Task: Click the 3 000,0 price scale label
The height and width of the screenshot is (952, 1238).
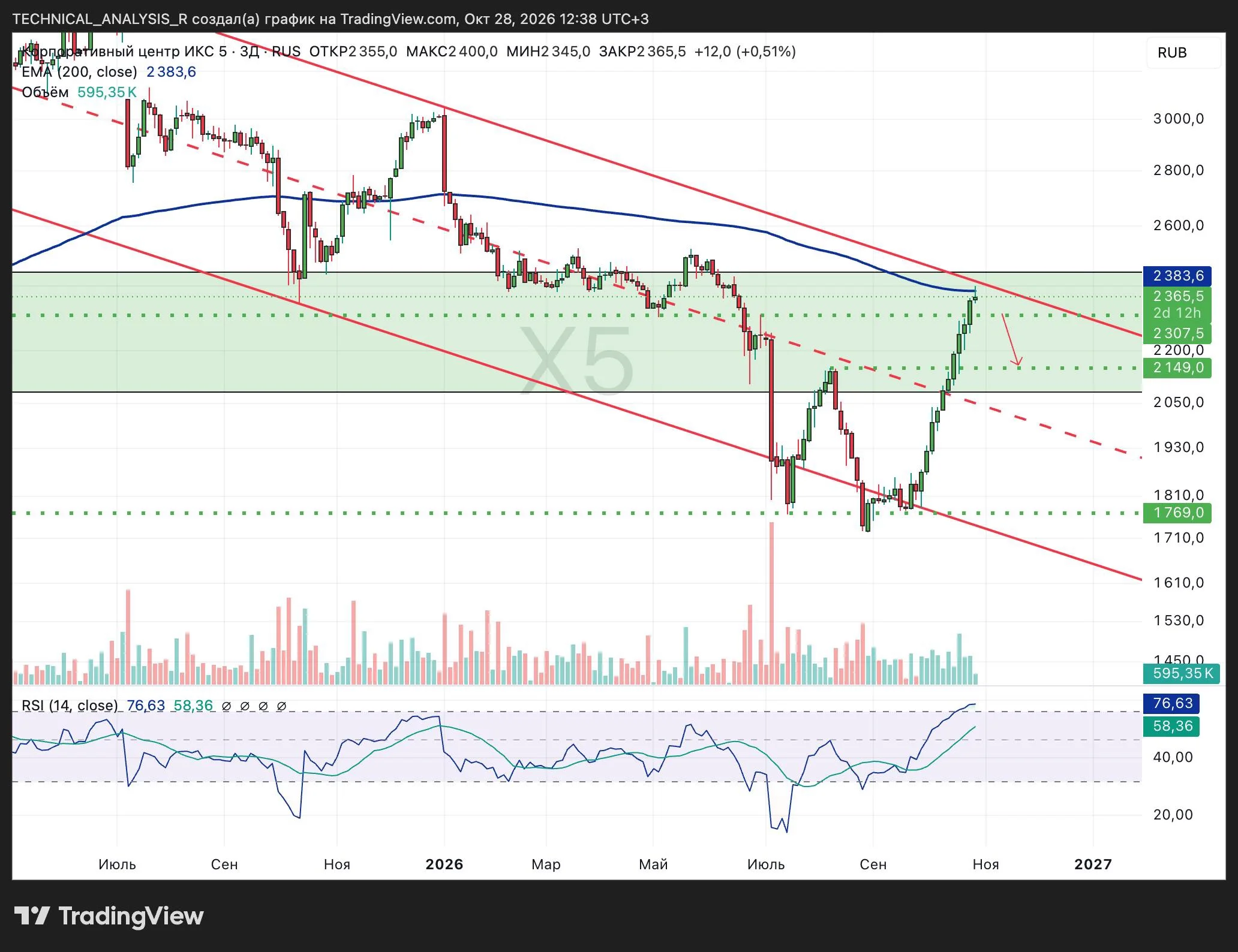Action: tap(1178, 119)
